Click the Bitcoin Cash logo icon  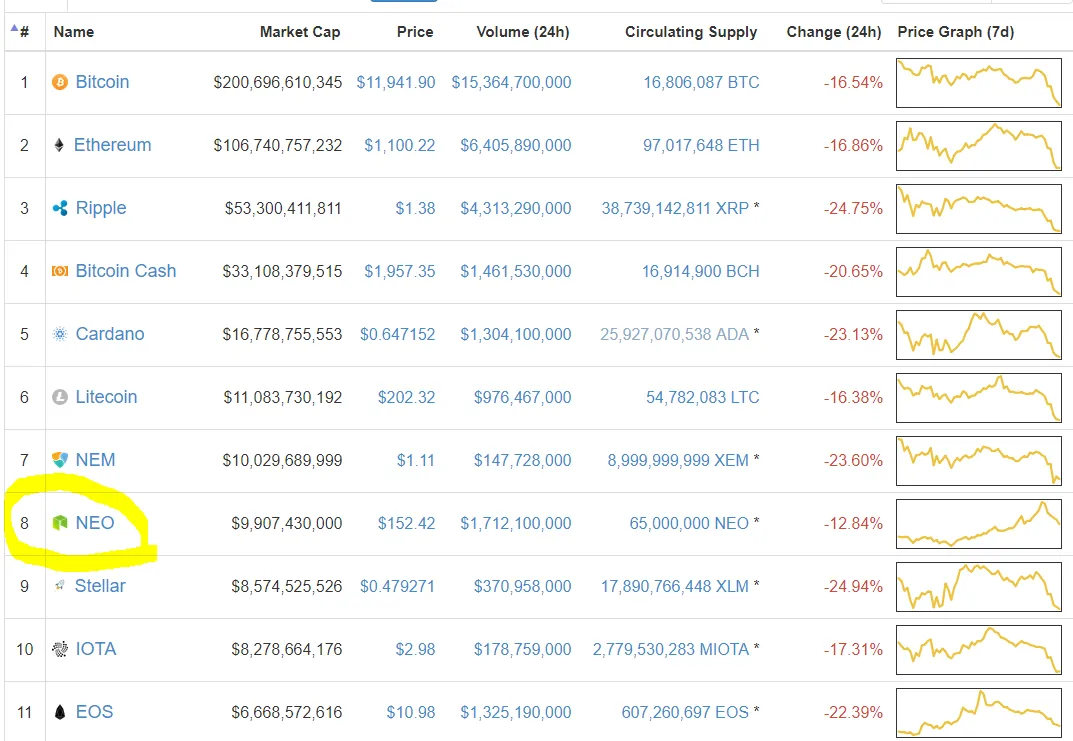(60, 272)
